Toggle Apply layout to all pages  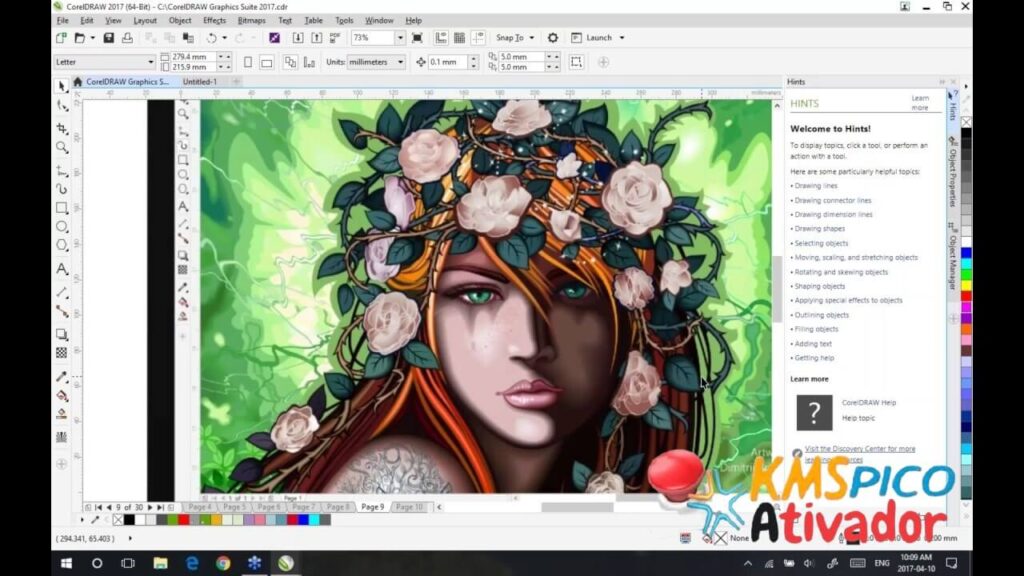coord(290,62)
